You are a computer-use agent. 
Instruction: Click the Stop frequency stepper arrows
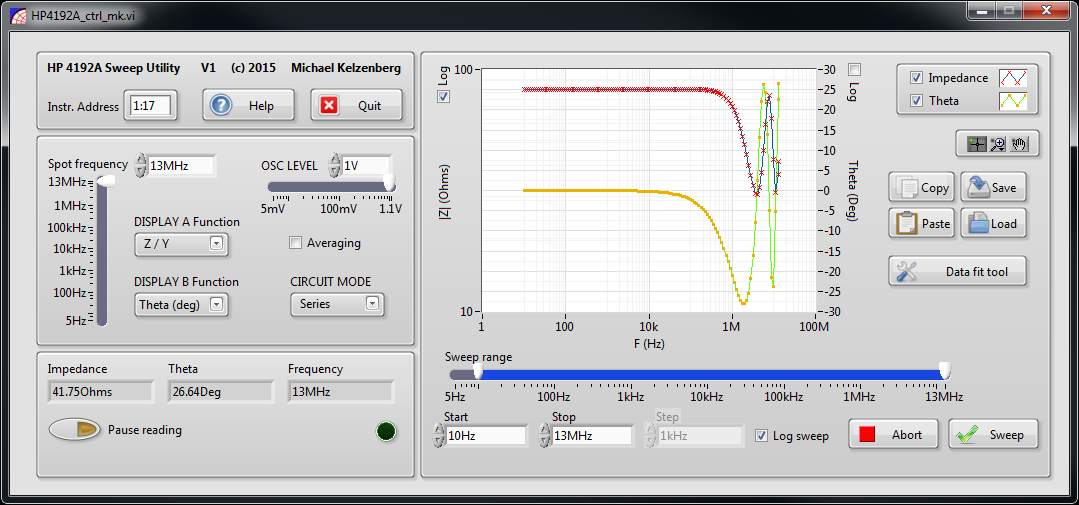tap(544, 436)
